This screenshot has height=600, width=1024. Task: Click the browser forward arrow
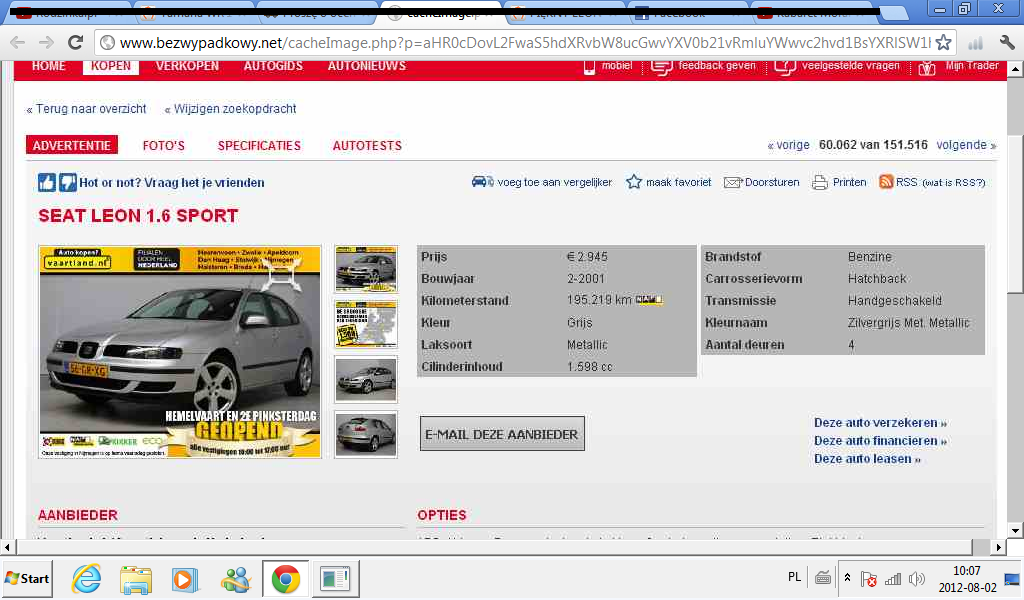(x=46, y=43)
